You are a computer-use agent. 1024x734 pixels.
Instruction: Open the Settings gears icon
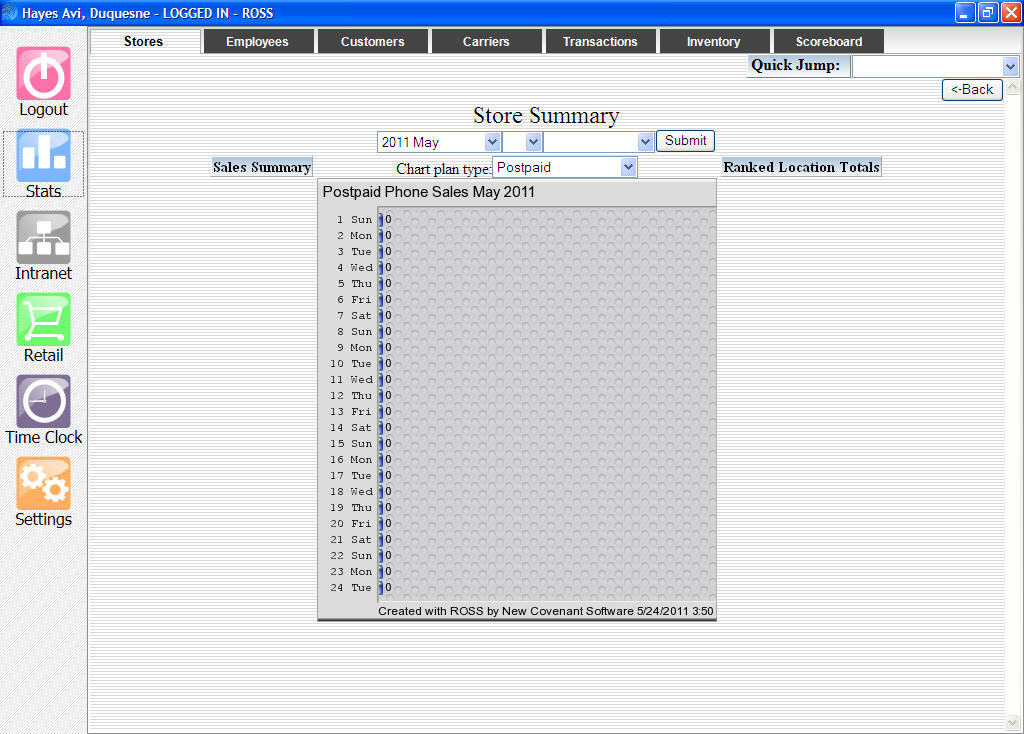[43, 483]
